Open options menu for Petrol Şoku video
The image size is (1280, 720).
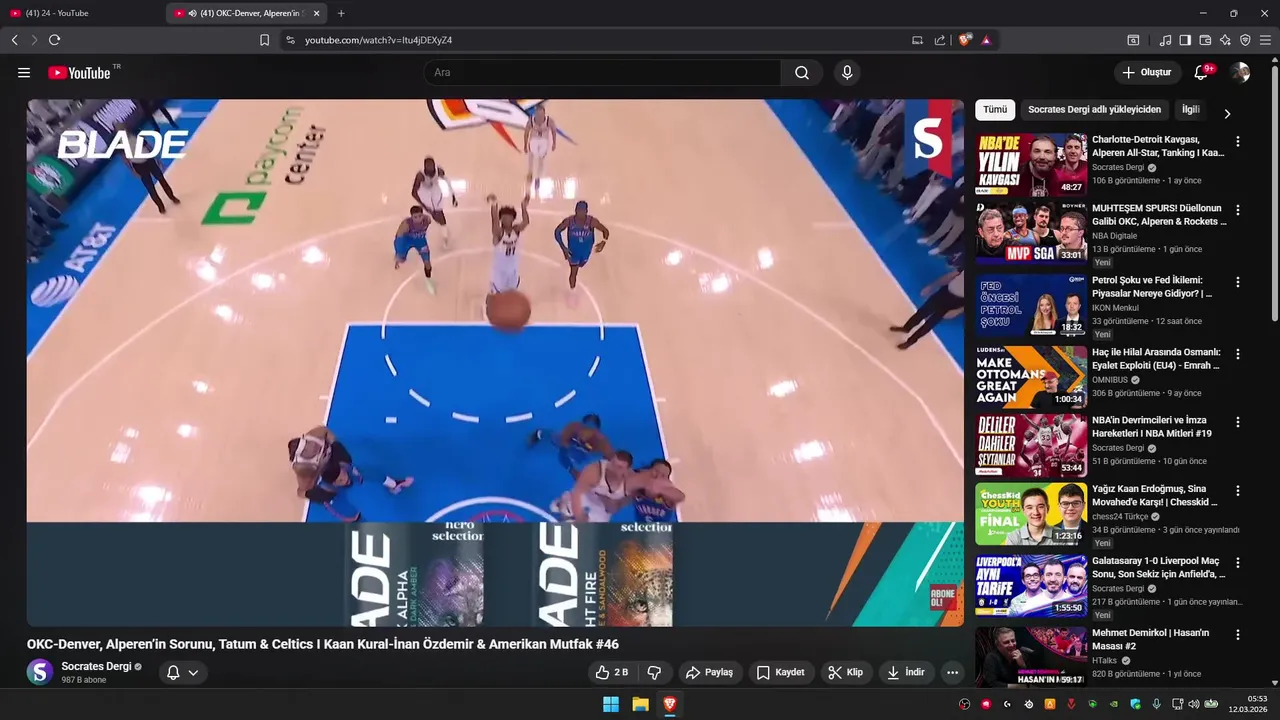pyautogui.click(x=1238, y=282)
